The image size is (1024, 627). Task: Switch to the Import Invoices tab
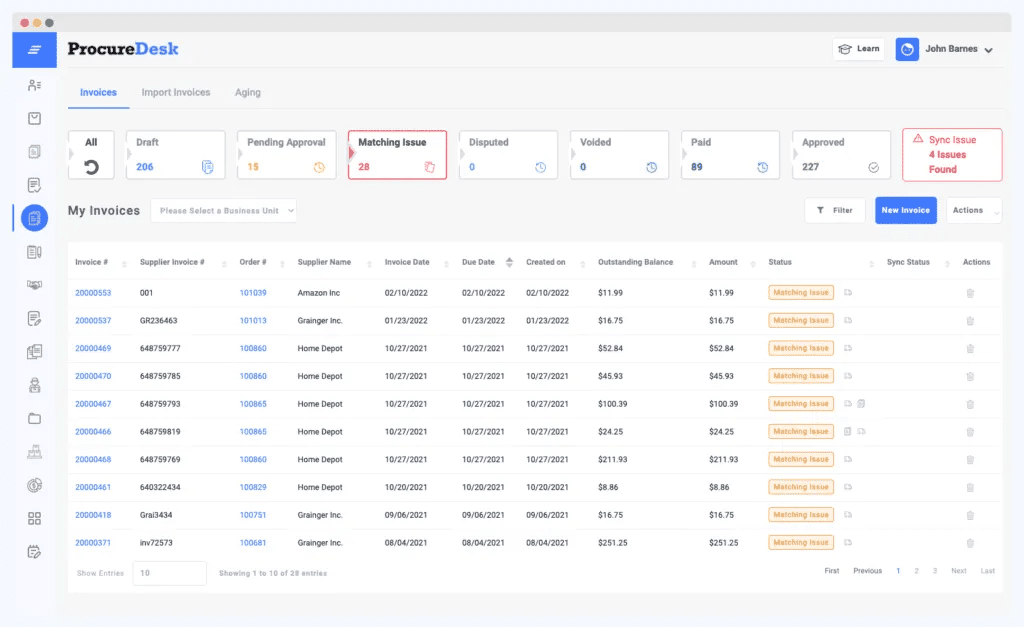(x=176, y=92)
